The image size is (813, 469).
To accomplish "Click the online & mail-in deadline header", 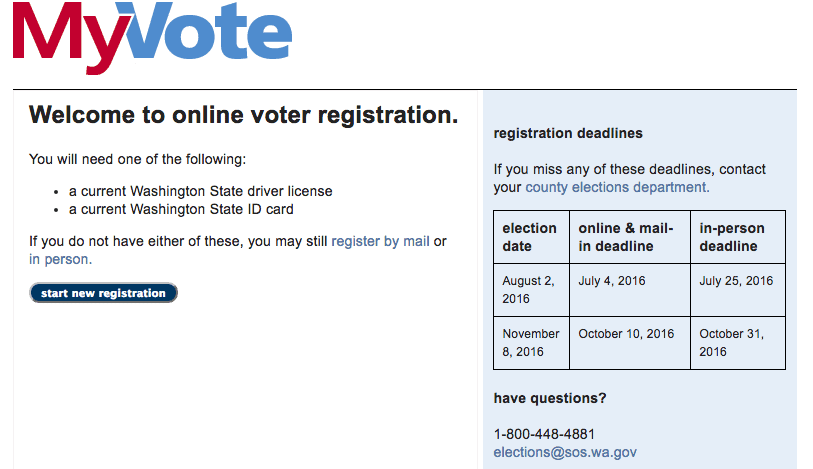I will point(629,237).
